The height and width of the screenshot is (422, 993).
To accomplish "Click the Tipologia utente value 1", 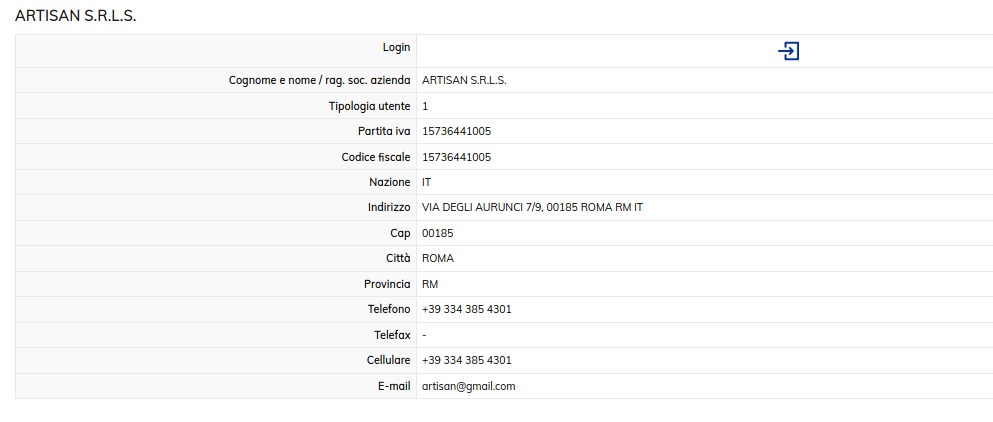I will 425,106.
